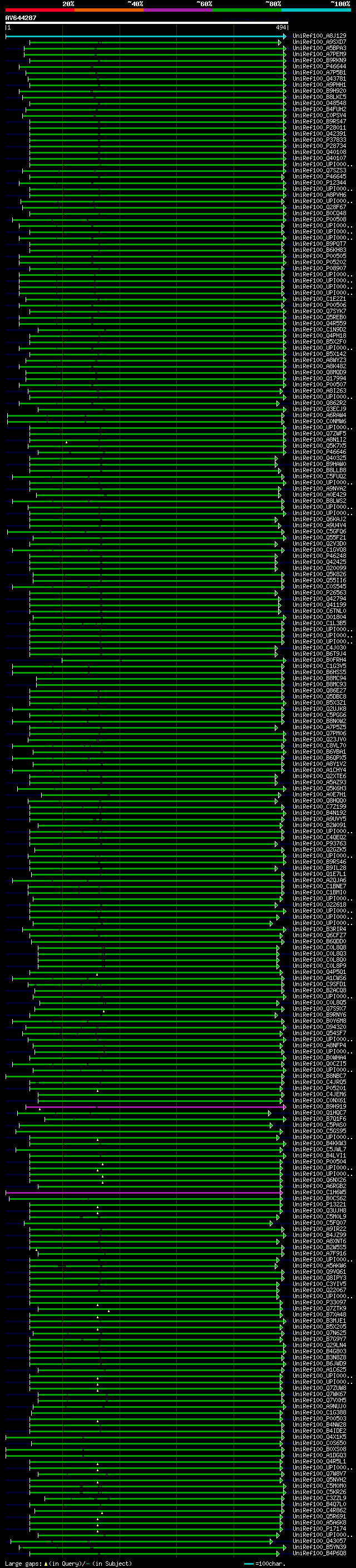This screenshot has height=1568, width=356.
Task: Click the purple ~60% identity color bar
Action: (x=179, y=11)
